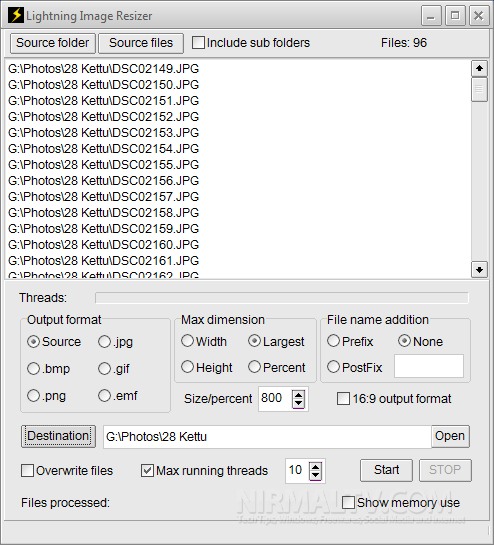Select the .png output format
Viewport: 494px width, 545px height.
33,396
